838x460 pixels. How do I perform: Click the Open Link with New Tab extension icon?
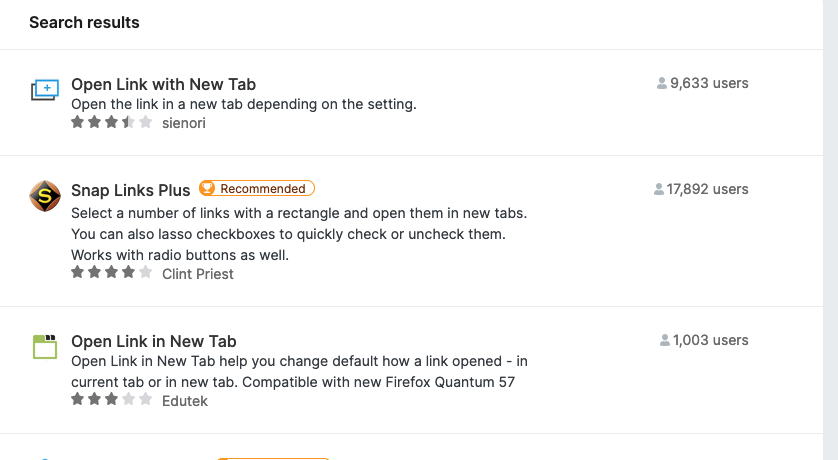pos(45,92)
